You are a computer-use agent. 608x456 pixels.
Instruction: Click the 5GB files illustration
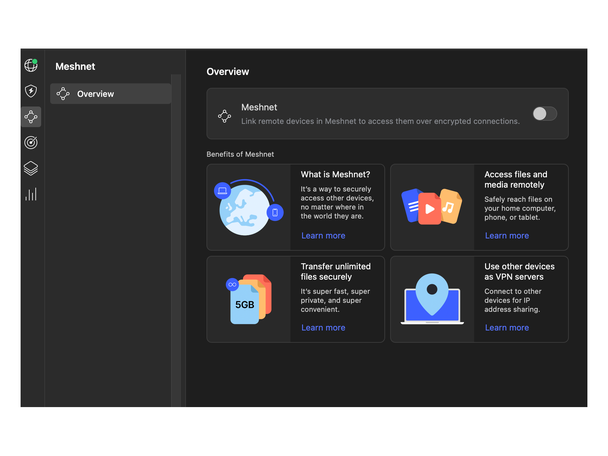(x=248, y=300)
